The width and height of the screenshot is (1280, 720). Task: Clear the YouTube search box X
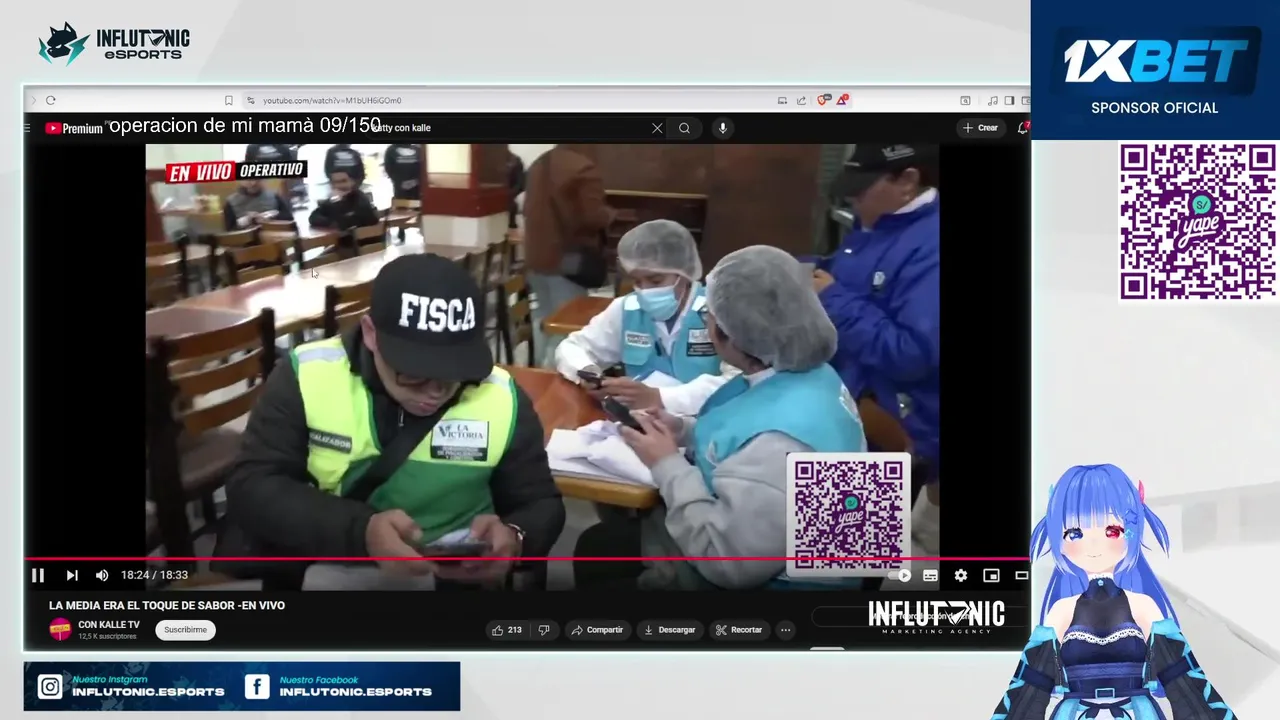pyautogui.click(x=657, y=128)
